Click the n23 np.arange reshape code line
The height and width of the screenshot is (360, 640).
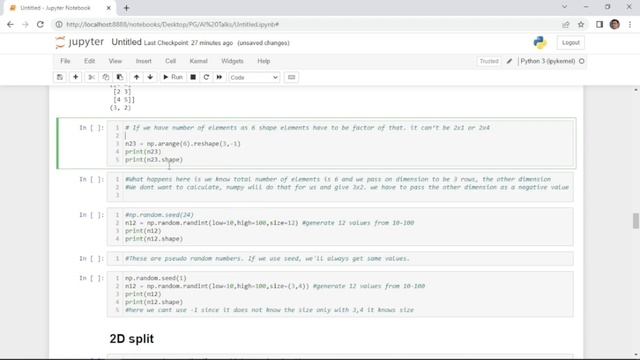pos(183,144)
